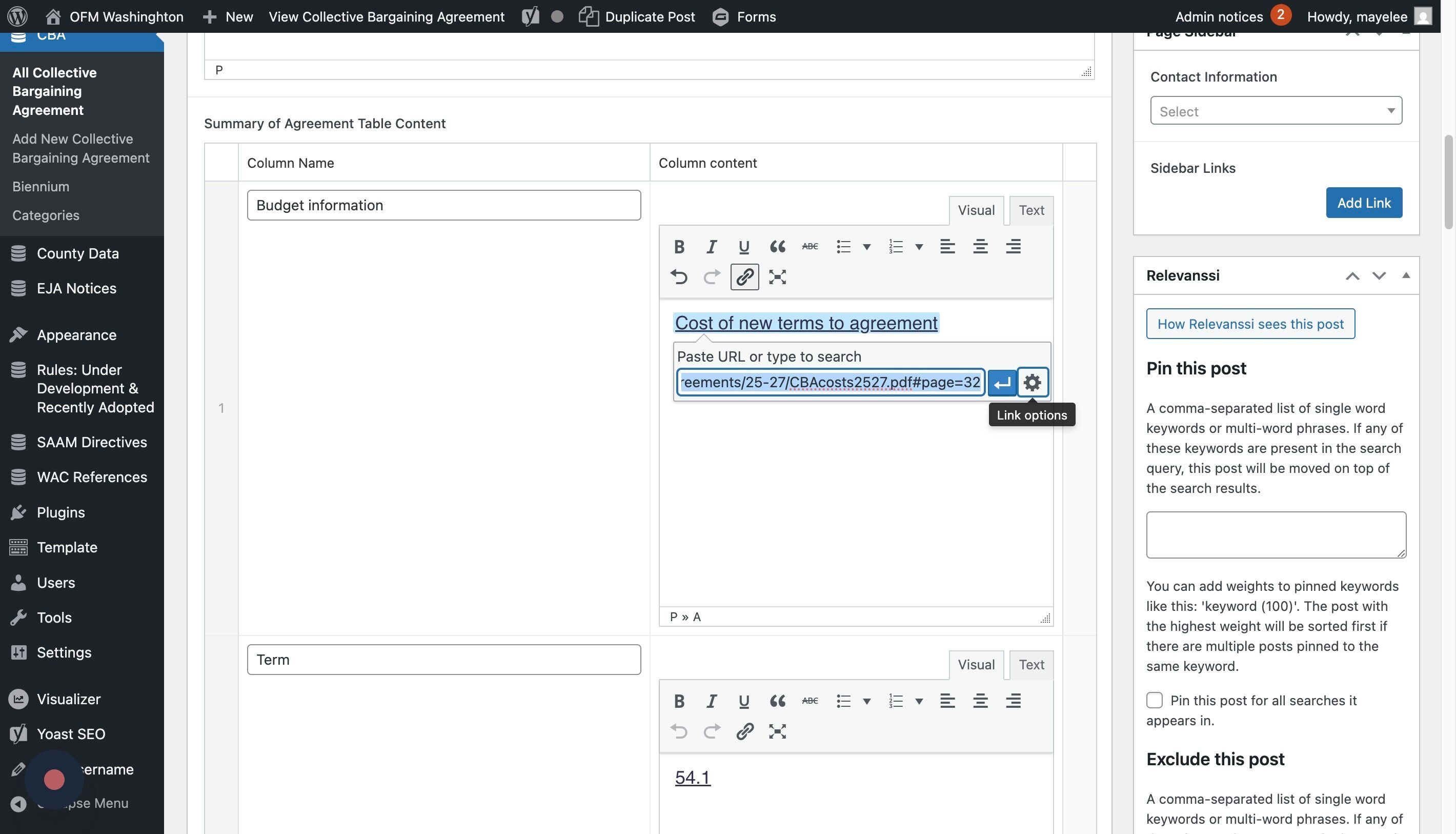Apply blockquote in Budget information editor
This screenshot has height=834, width=1456.
point(777,246)
